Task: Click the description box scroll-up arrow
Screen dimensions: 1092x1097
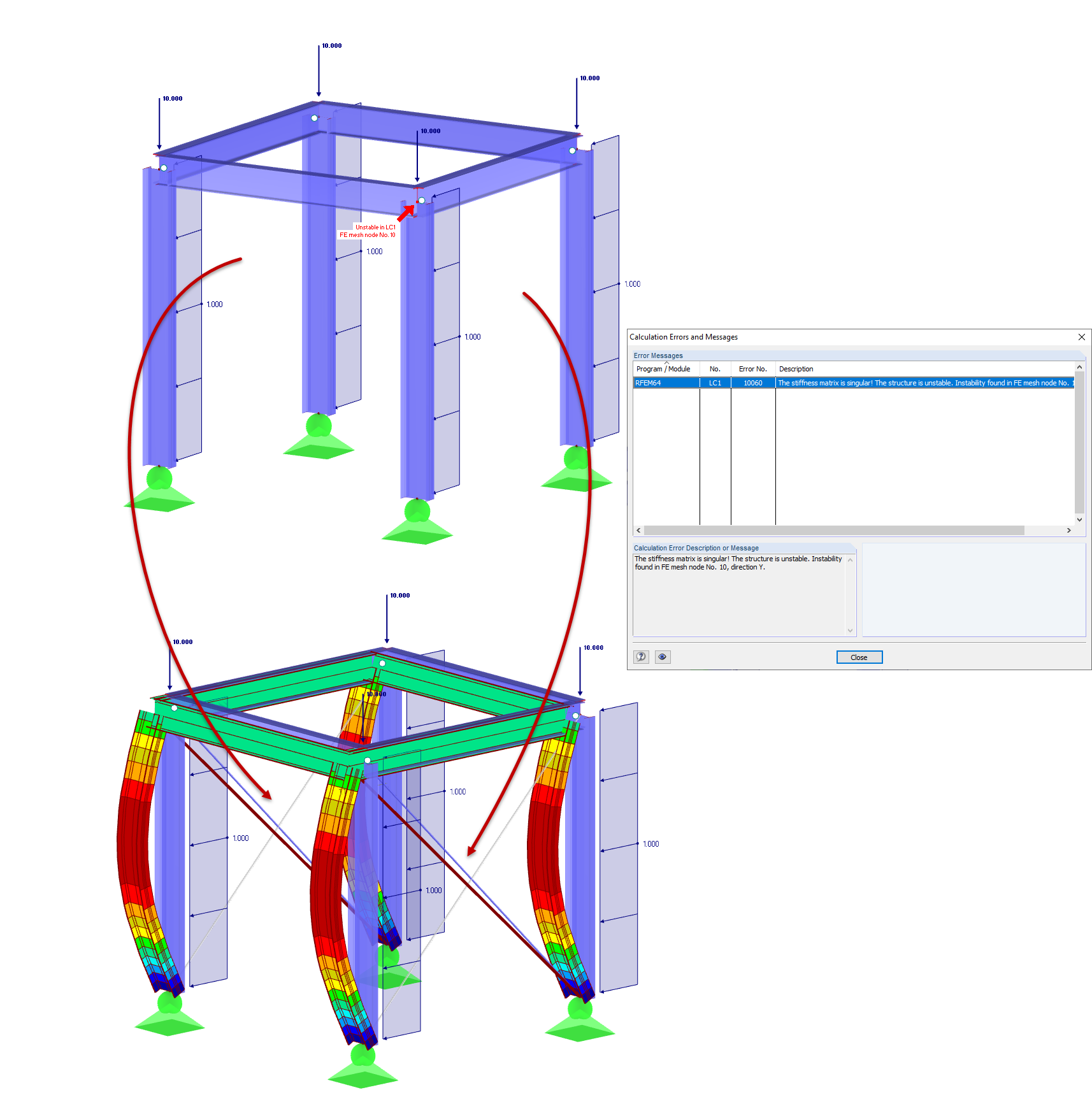Action: pos(850,560)
